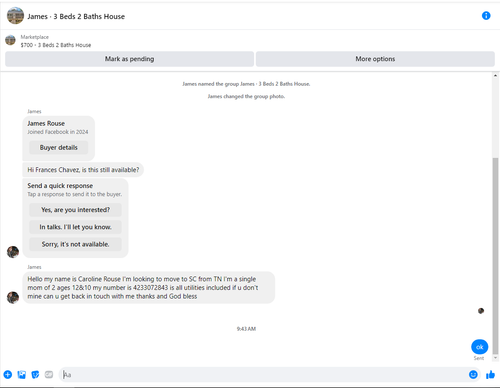
Task: Open conversation information icon
Action: [x=486, y=16]
